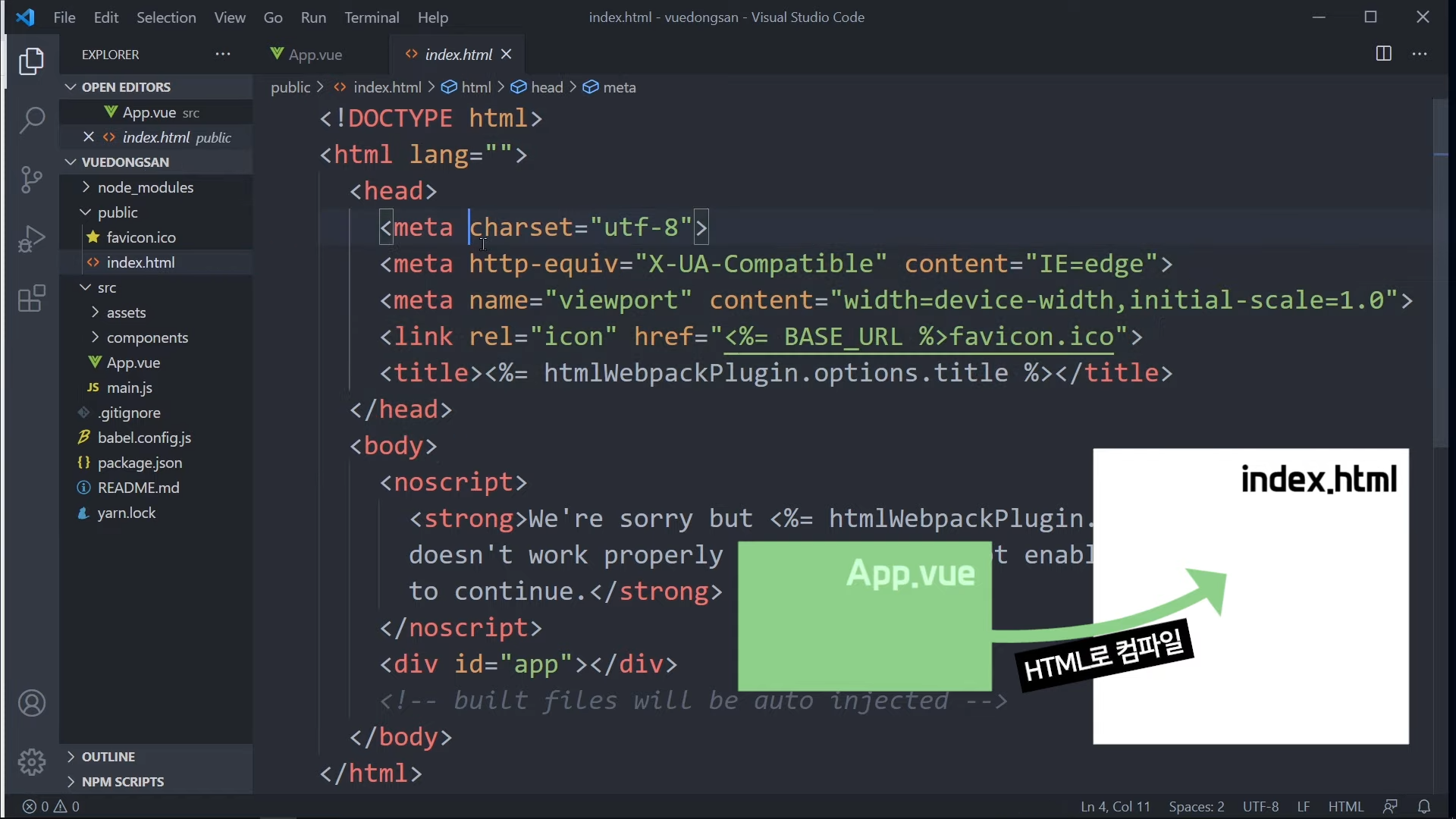
Task: Open the Manage gear menu
Action: [32, 761]
